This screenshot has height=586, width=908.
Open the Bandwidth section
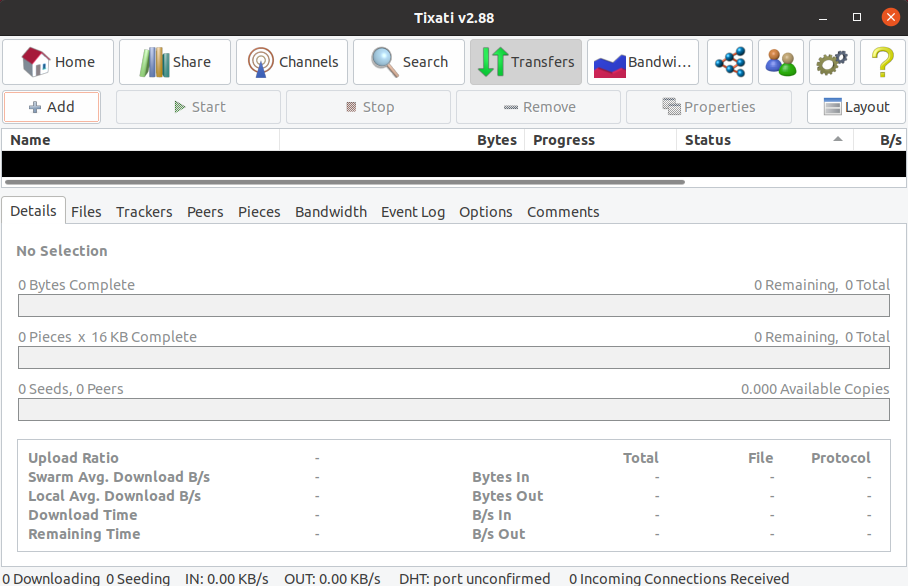(x=643, y=62)
